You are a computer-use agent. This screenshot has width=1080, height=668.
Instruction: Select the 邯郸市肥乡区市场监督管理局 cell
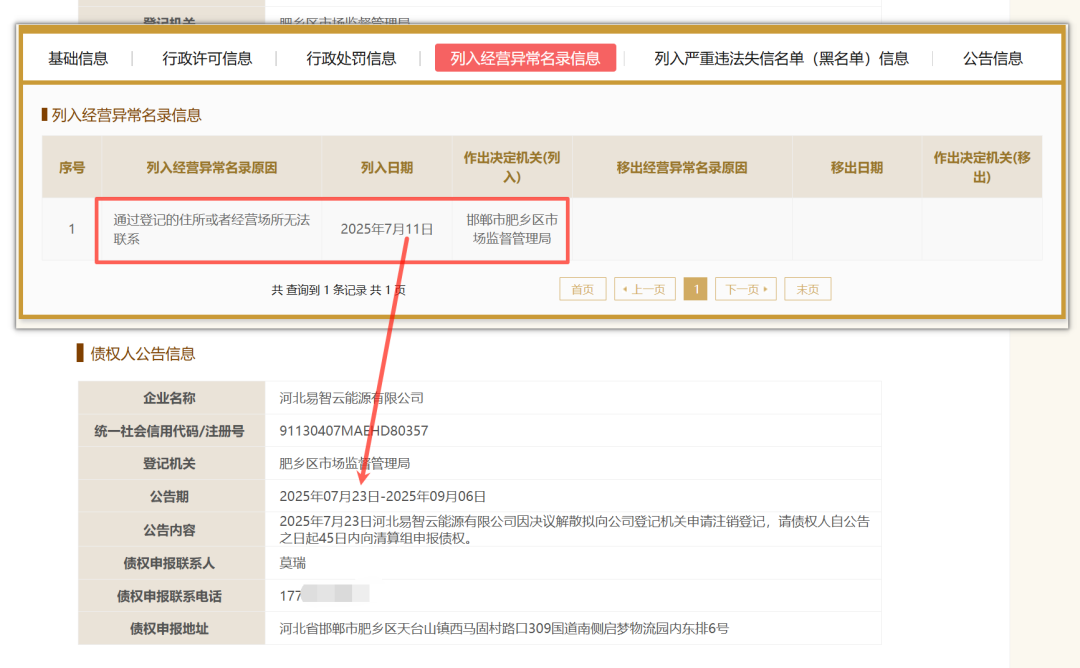tap(510, 228)
